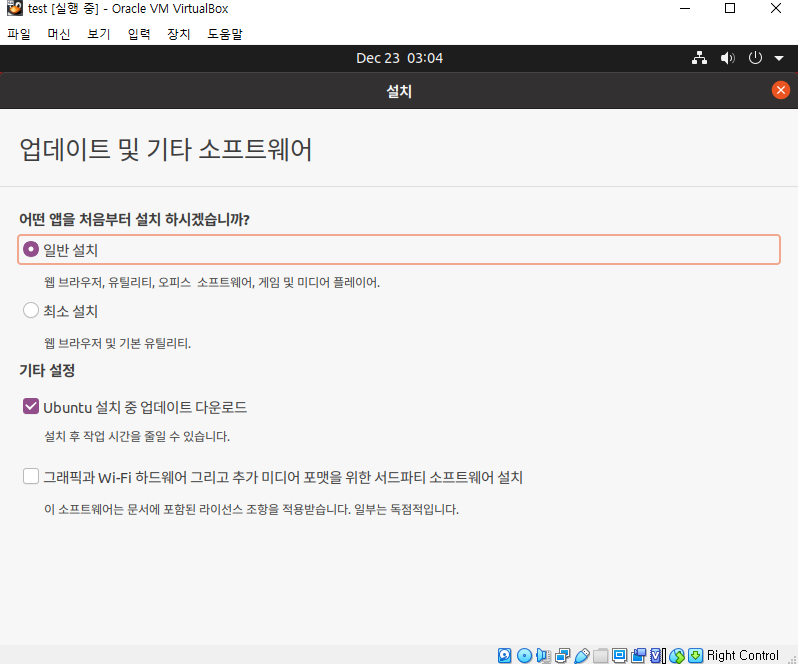Open the Ubuntu volume speaker icon
798x664 pixels.
click(x=728, y=58)
